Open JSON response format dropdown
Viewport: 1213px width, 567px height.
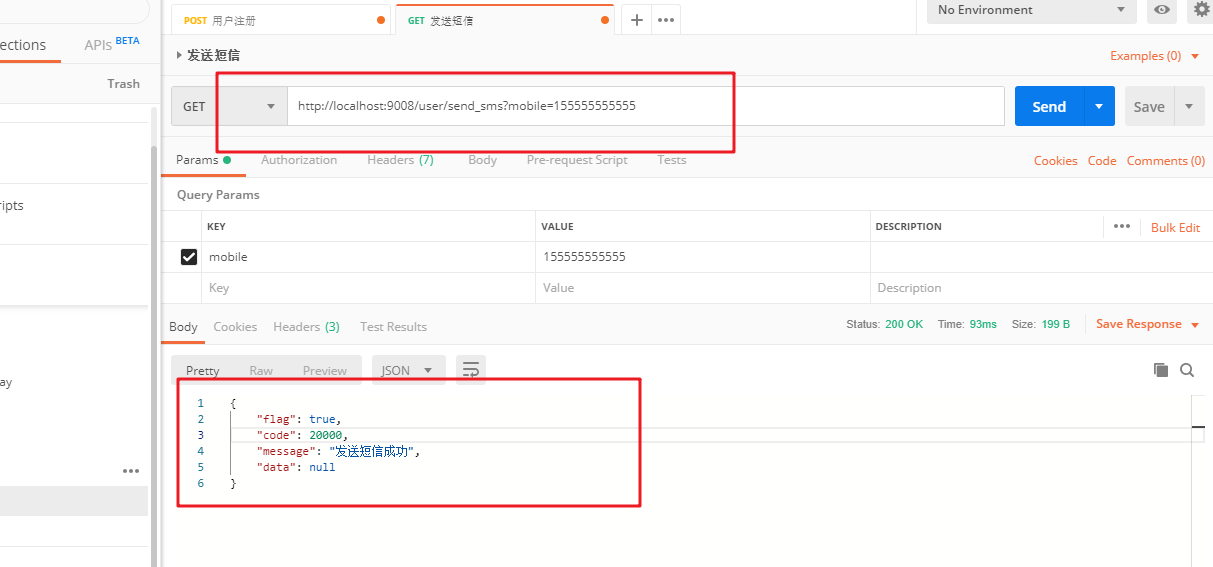pos(408,370)
